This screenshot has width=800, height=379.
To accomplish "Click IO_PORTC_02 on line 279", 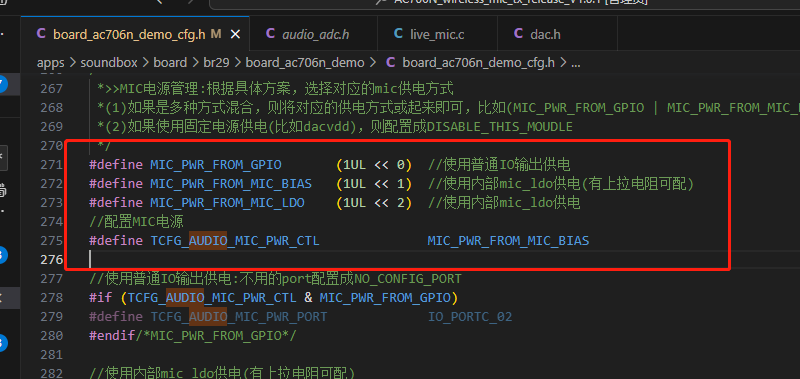I will [x=469, y=316].
